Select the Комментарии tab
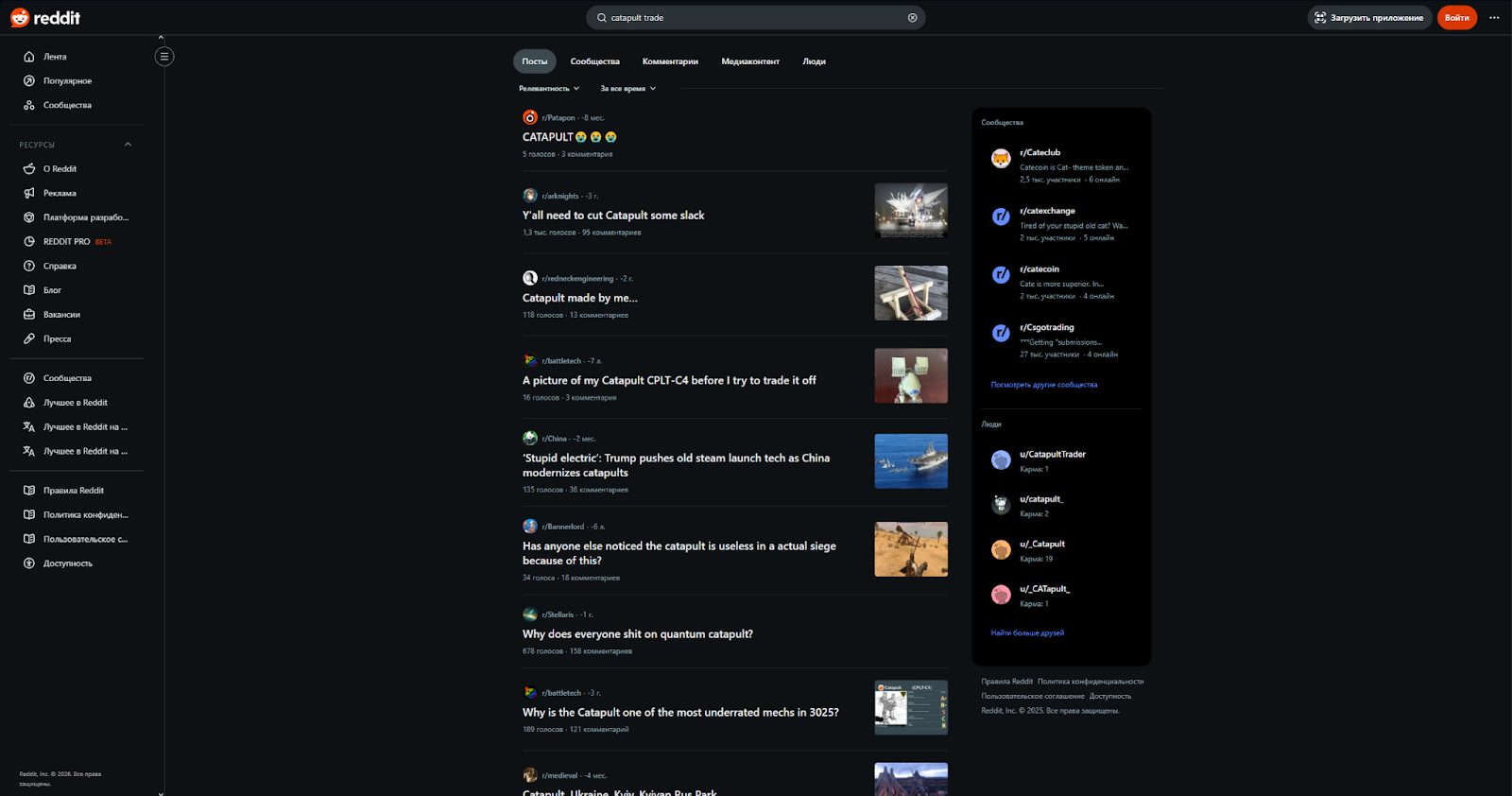Screen dimensions: 1512x796 [x=670, y=61]
